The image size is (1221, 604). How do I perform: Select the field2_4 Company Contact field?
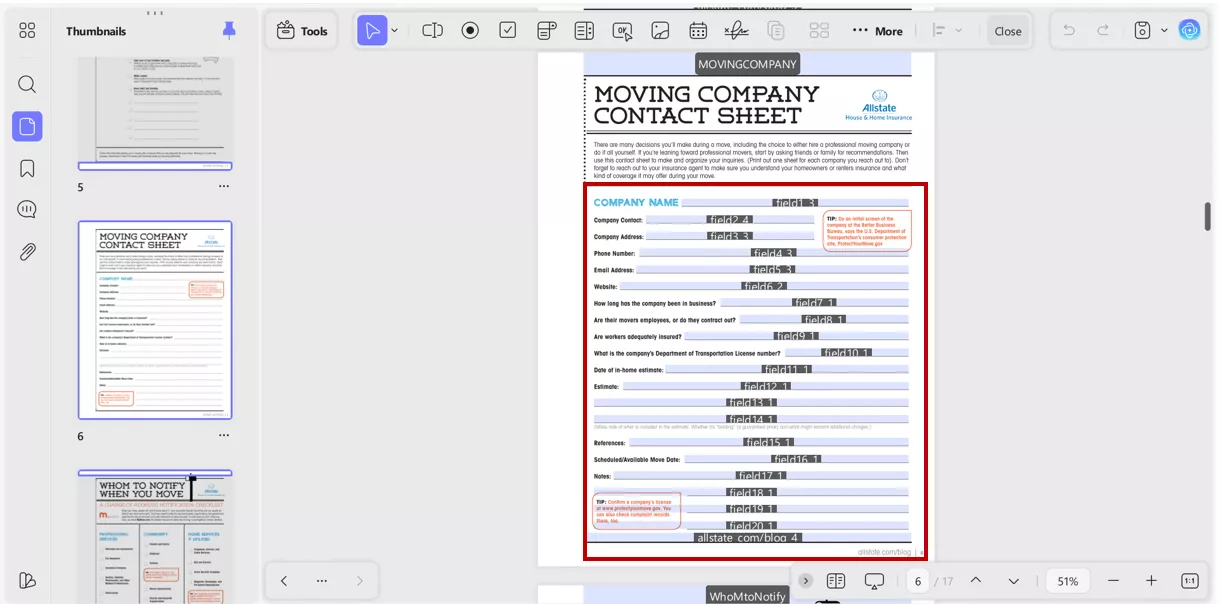click(x=732, y=220)
